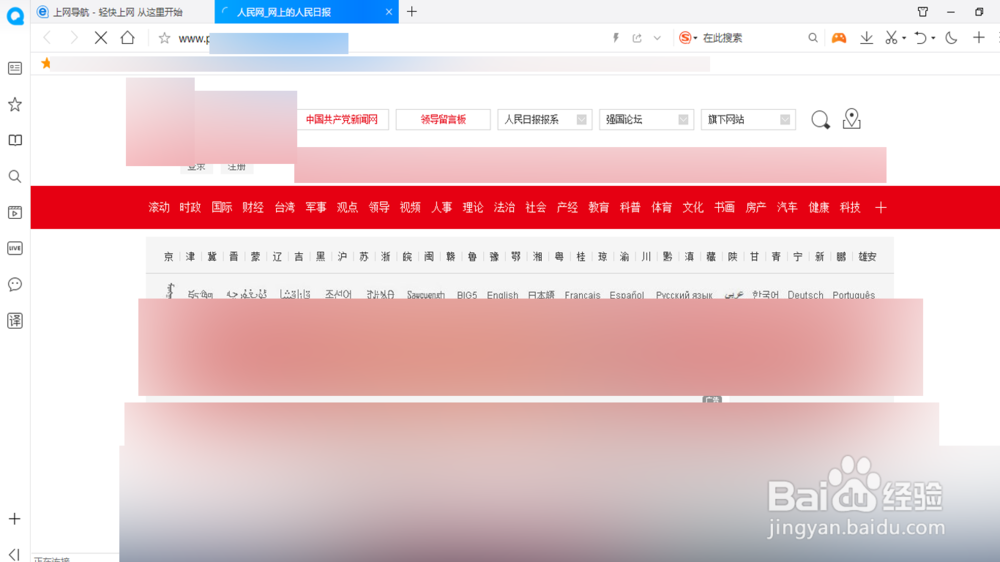This screenshot has width=1000, height=562.
Task: Switch to Español language edition
Action: coord(627,295)
